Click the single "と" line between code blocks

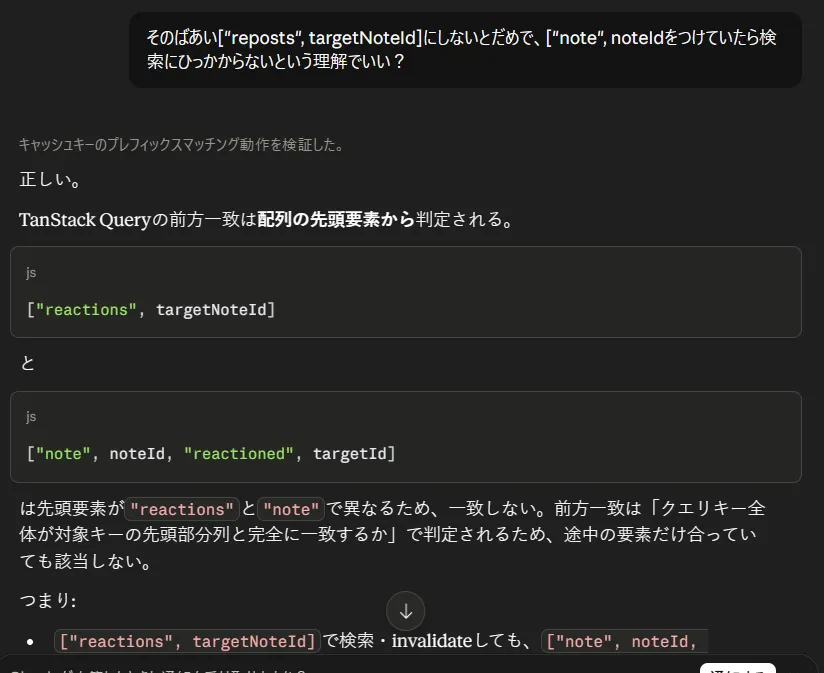click(x=27, y=364)
